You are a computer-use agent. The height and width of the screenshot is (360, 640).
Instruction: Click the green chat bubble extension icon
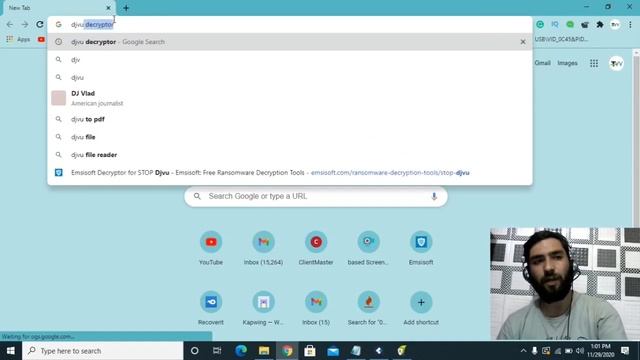pyautogui.click(x=570, y=24)
